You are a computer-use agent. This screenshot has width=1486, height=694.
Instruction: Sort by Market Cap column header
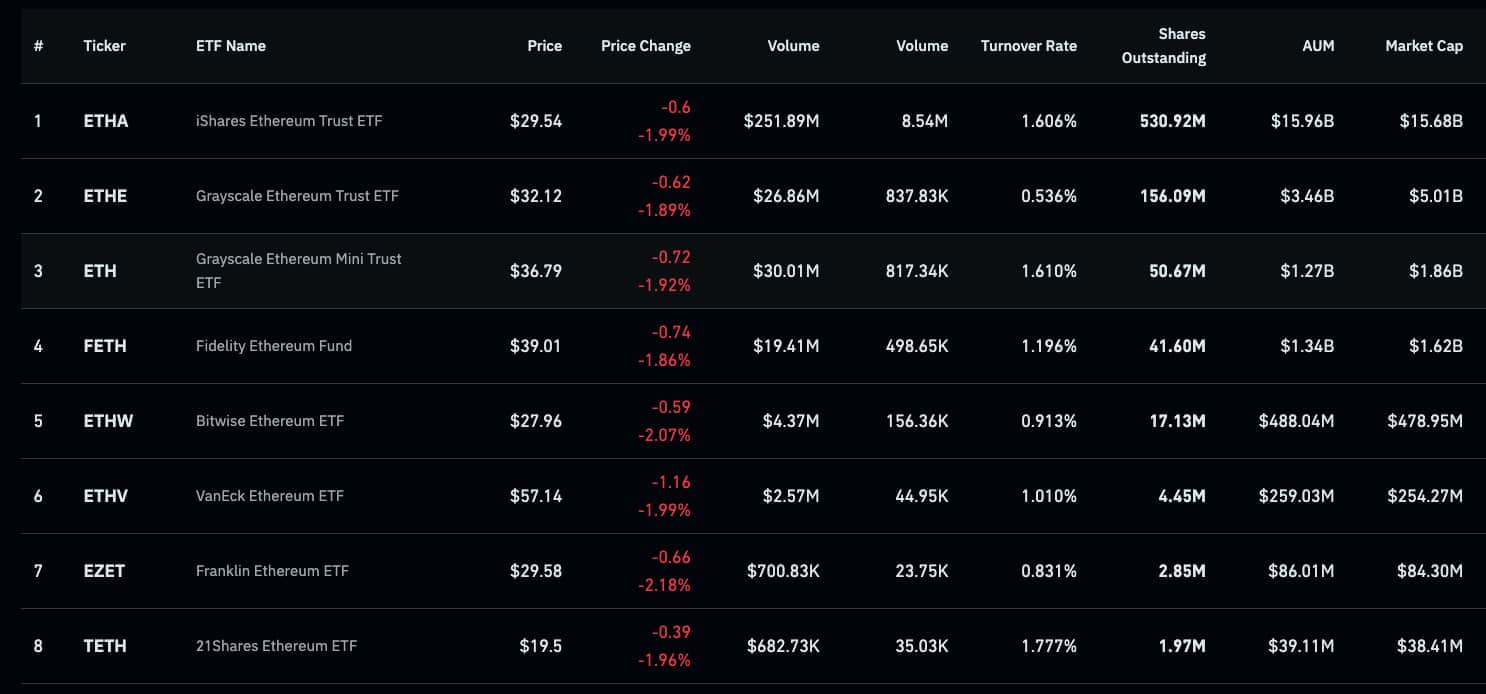pyautogui.click(x=1424, y=46)
